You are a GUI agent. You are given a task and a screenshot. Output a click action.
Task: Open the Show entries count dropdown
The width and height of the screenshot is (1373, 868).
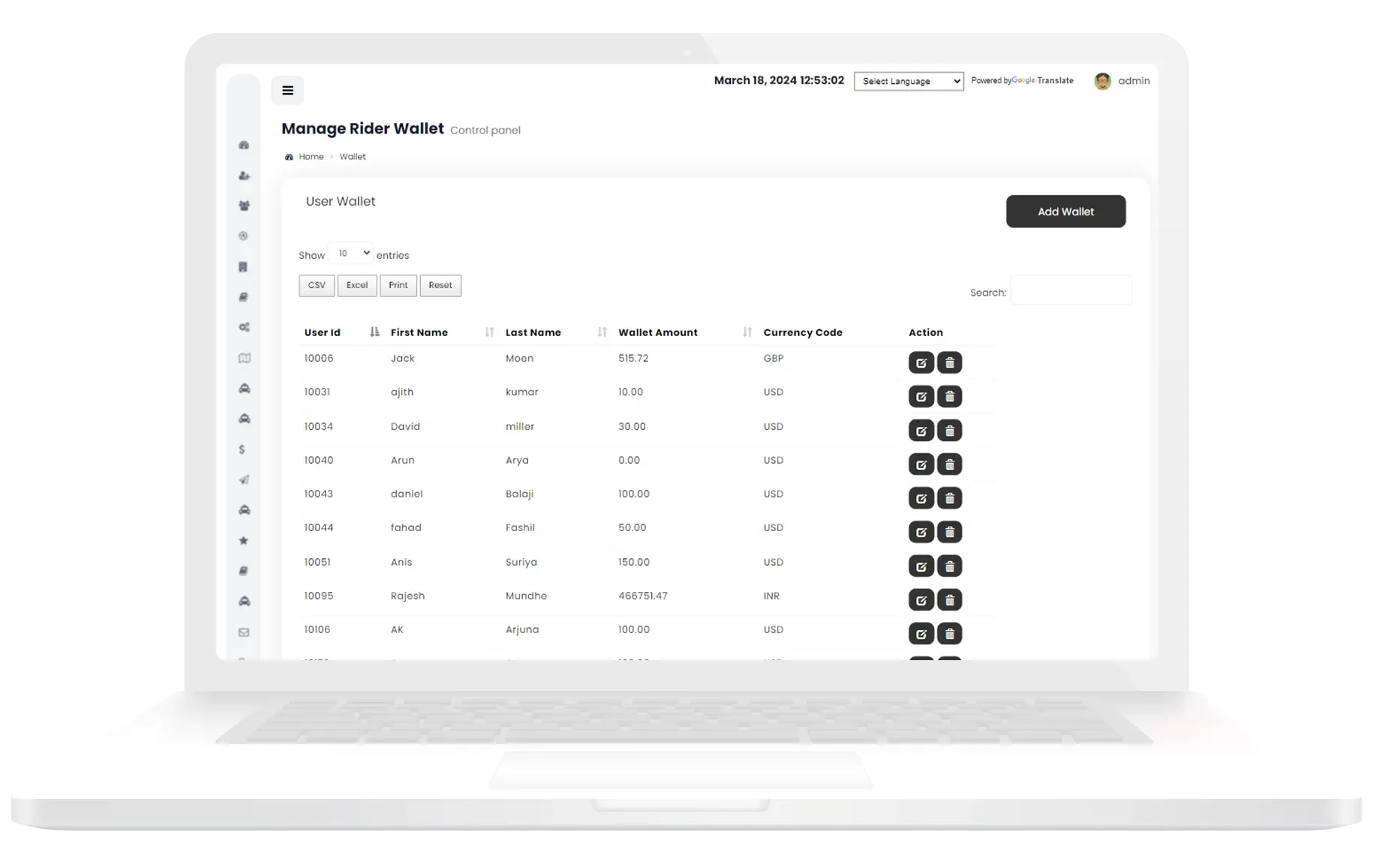click(350, 254)
